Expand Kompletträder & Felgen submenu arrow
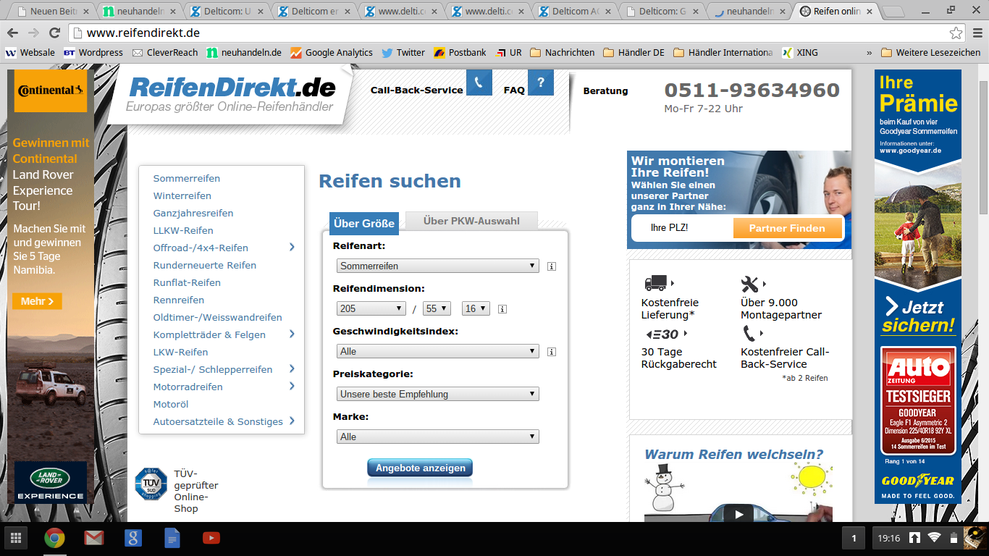Viewport: 989px width, 556px height. pyautogui.click(x=292, y=334)
